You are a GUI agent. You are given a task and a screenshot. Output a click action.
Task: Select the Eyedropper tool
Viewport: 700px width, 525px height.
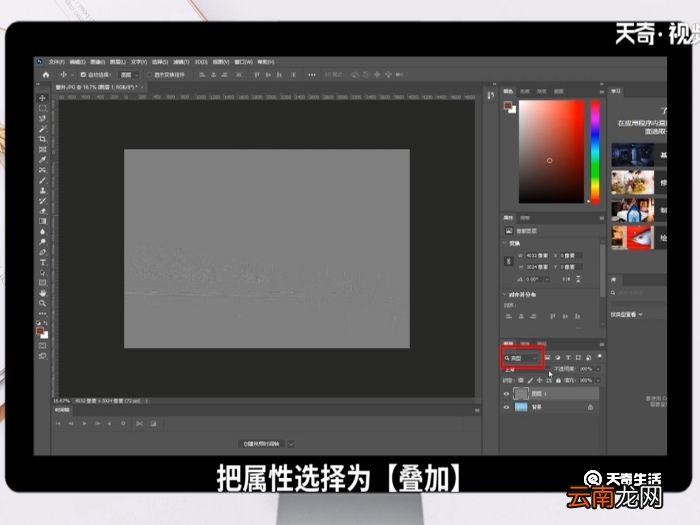click(x=42, y=160)
